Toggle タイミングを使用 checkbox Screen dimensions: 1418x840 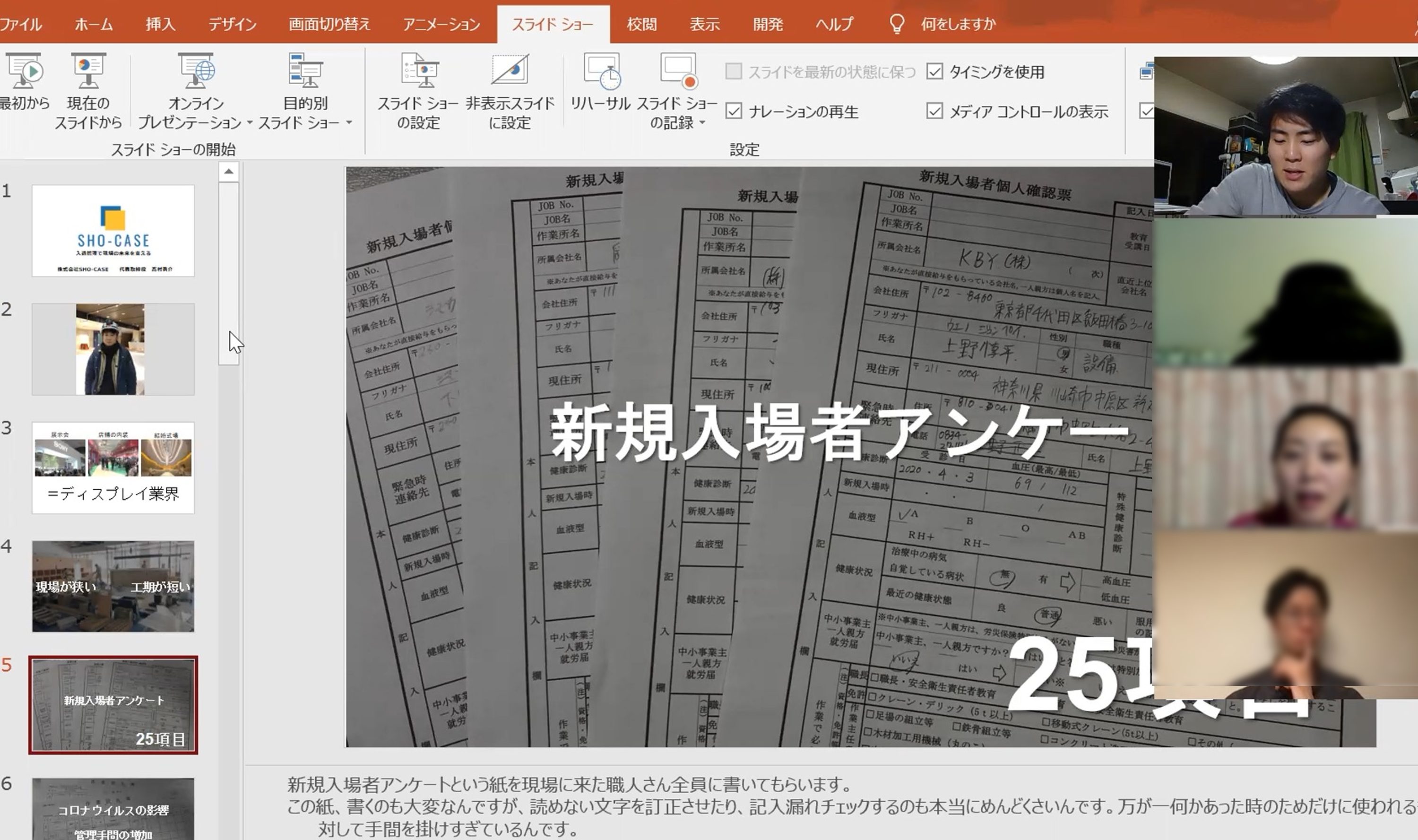pos(934,71)
